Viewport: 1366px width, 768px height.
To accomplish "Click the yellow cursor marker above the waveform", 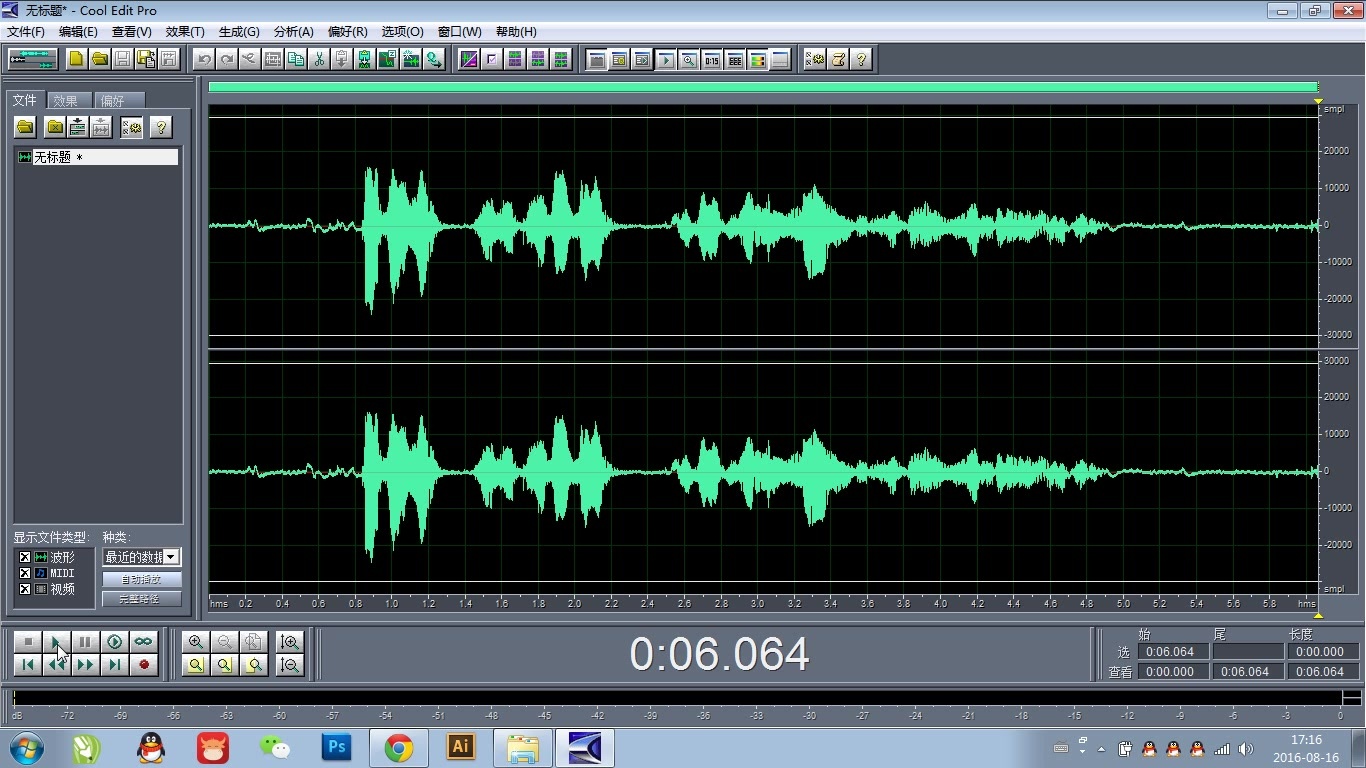I will point(1318,101).
